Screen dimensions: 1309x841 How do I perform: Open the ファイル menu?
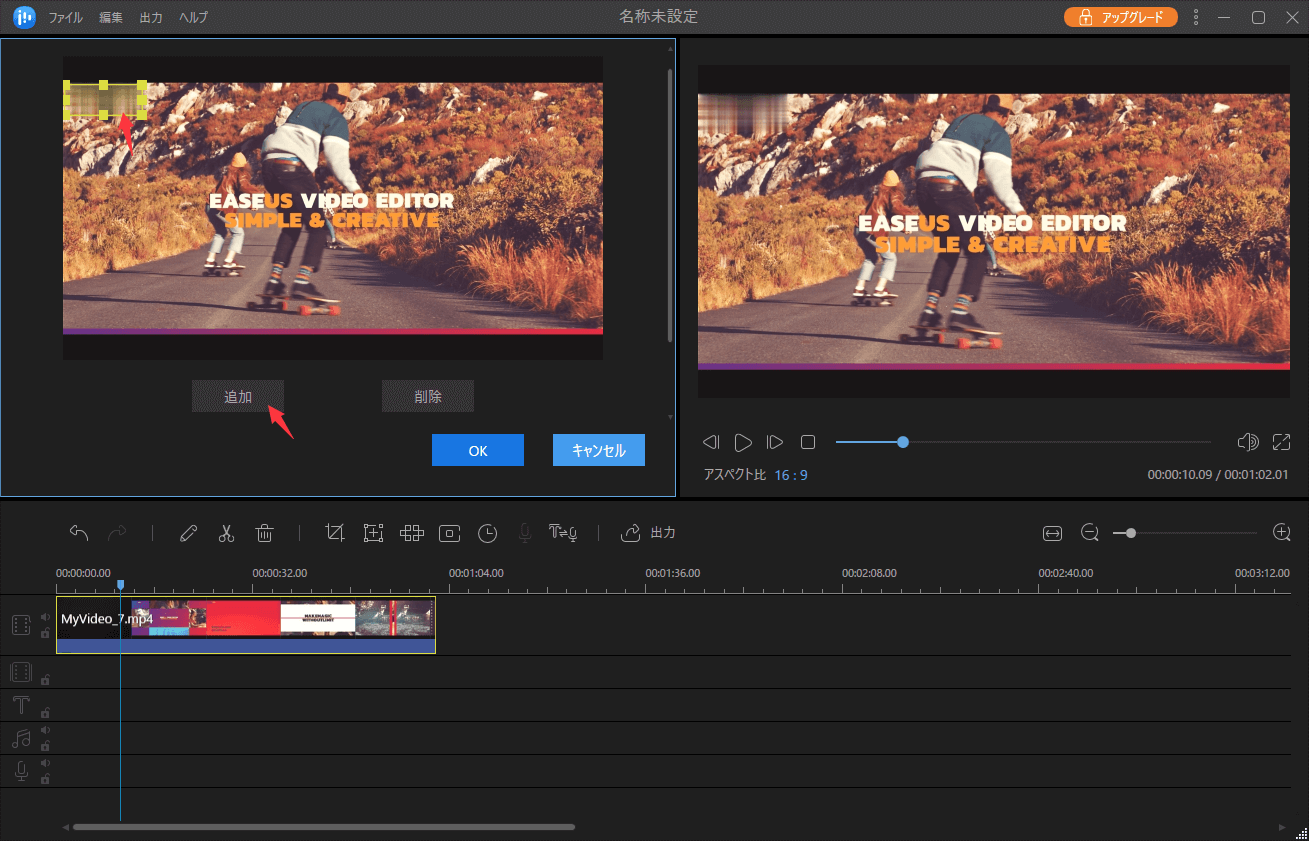(66, 18)
